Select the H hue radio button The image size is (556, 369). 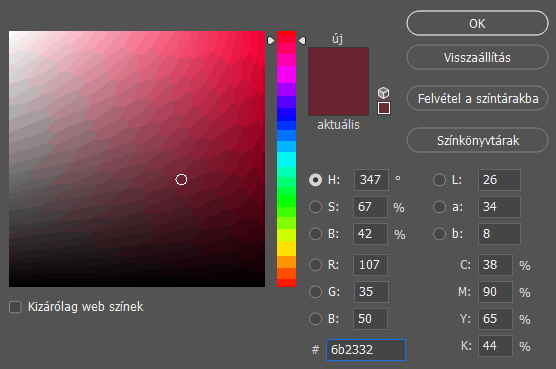point(316,180)
